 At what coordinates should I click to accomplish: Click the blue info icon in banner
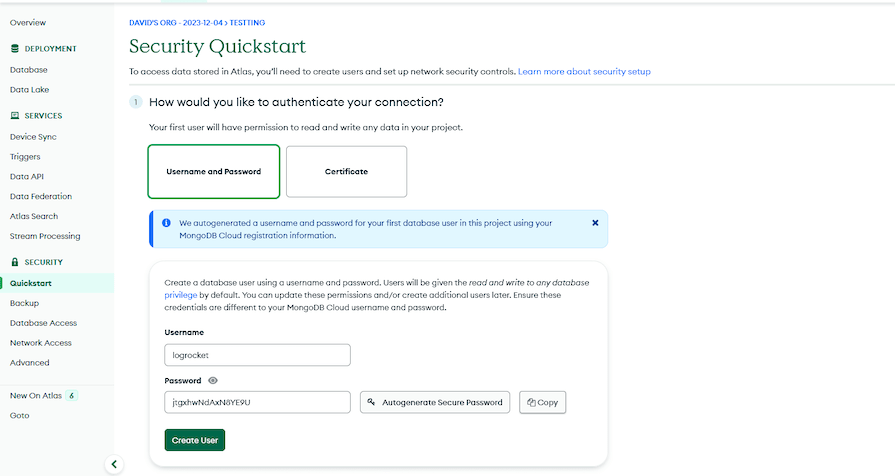pyautogui.click(x=166, y=223)
